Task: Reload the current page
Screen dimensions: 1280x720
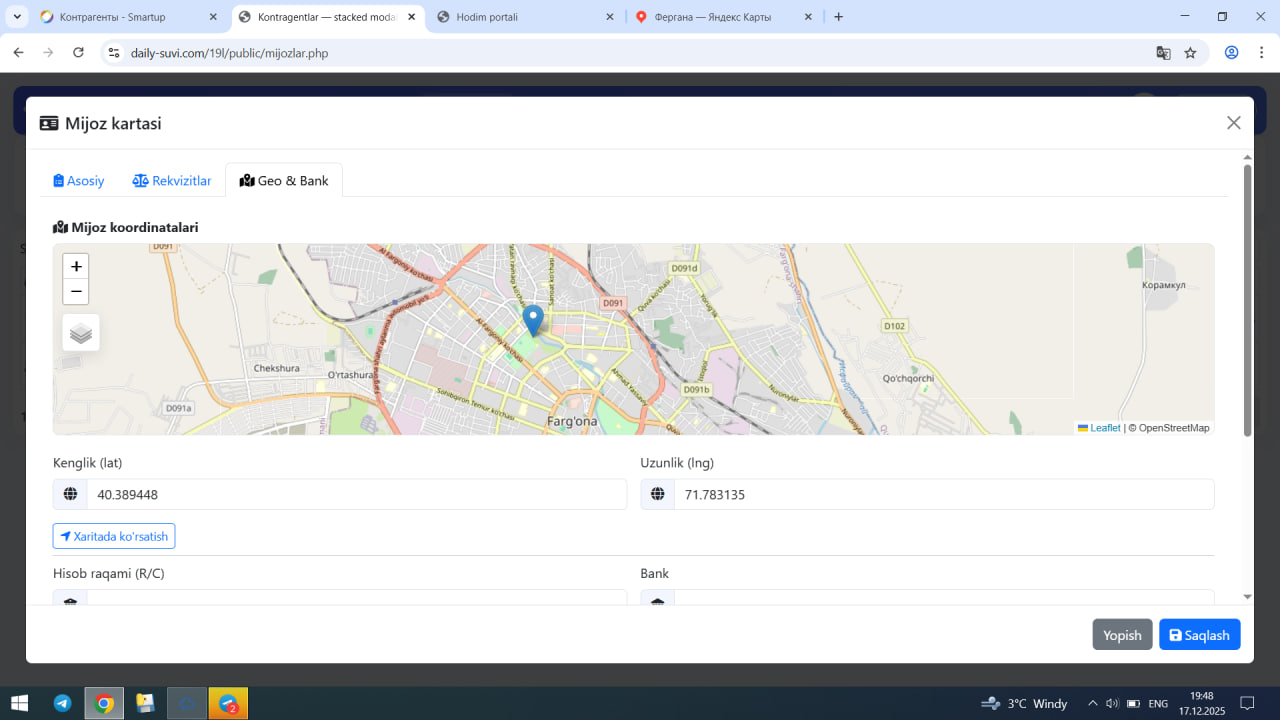Action: [78, 53]
